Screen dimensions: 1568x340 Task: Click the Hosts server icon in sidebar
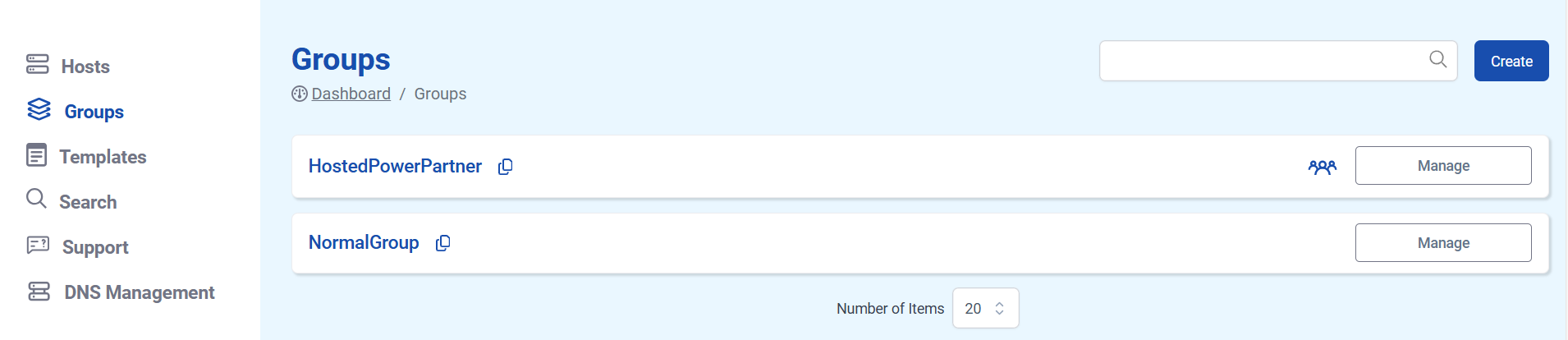click(38, 64)
